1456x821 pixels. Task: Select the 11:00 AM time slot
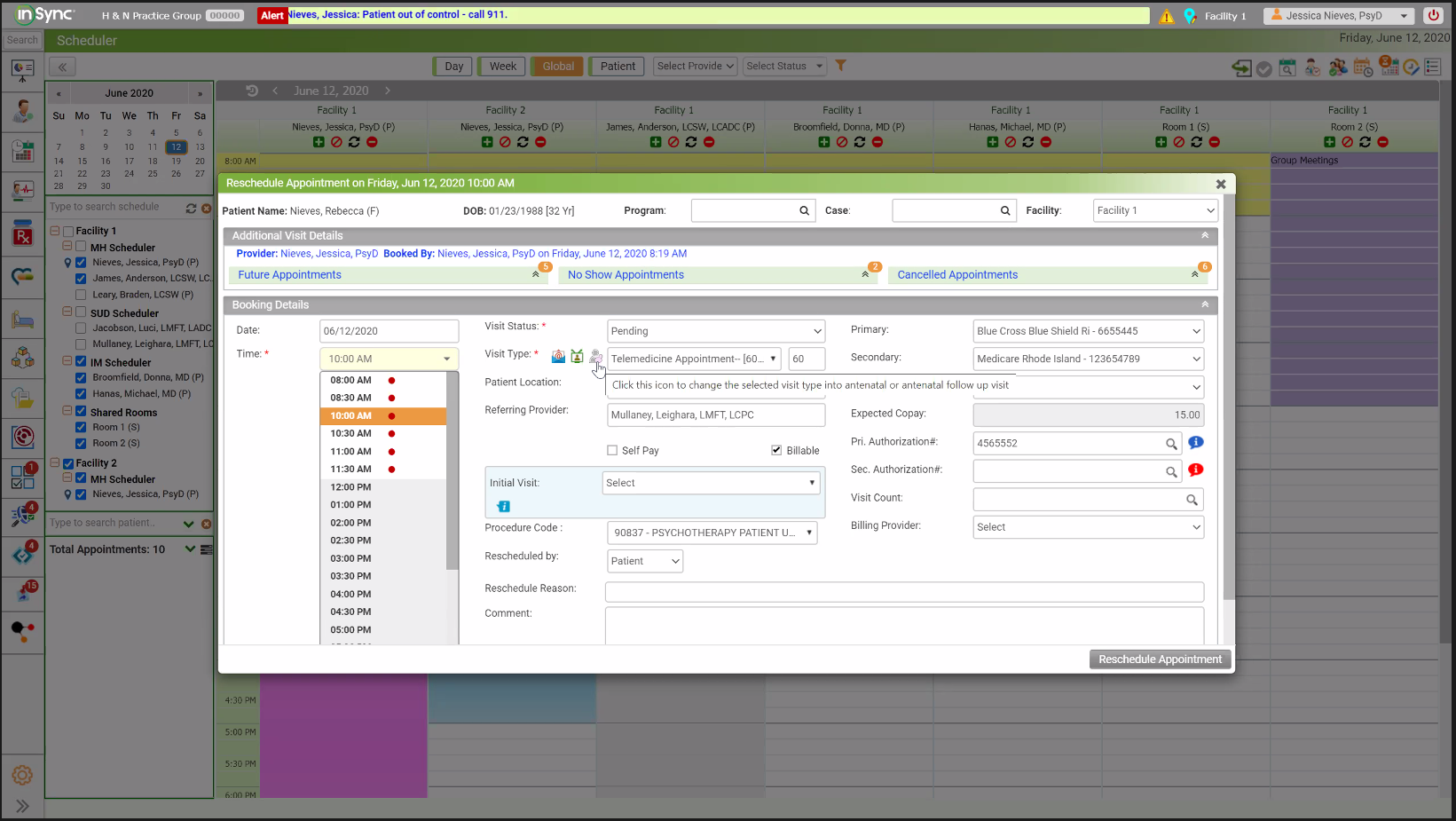[x=351, y=451]
